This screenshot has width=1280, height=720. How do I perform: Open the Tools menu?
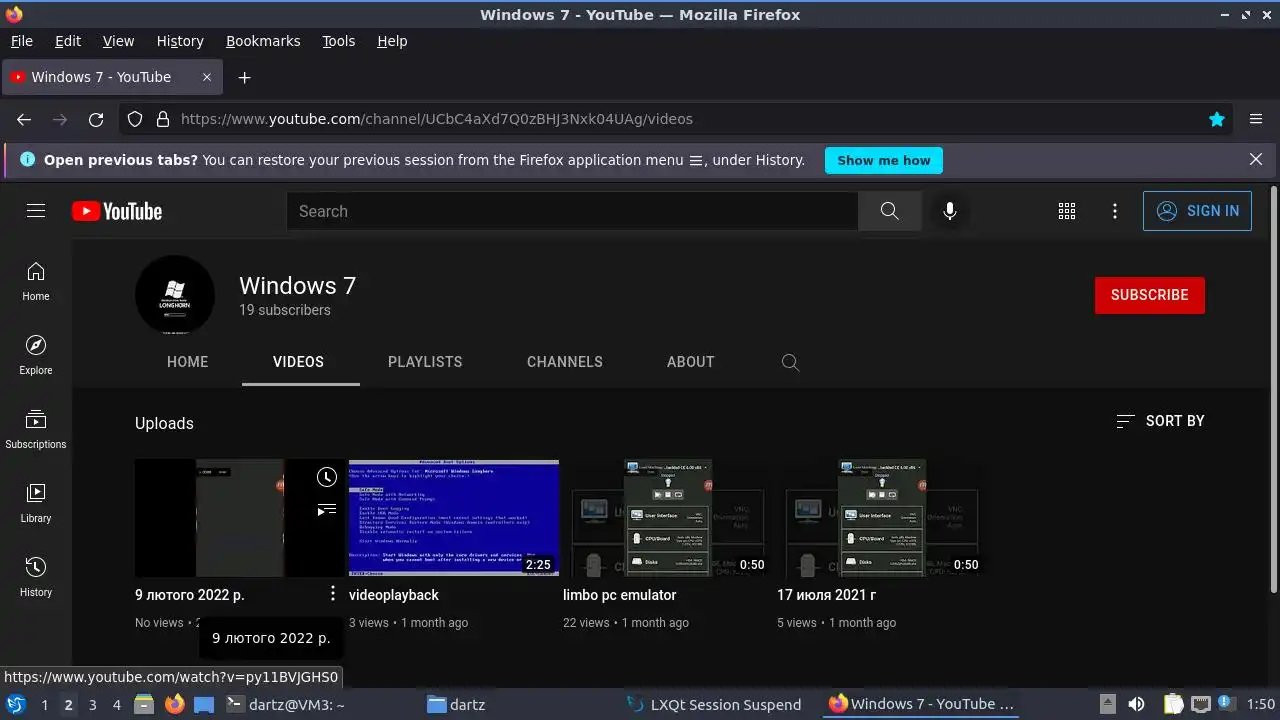point(338,41)
